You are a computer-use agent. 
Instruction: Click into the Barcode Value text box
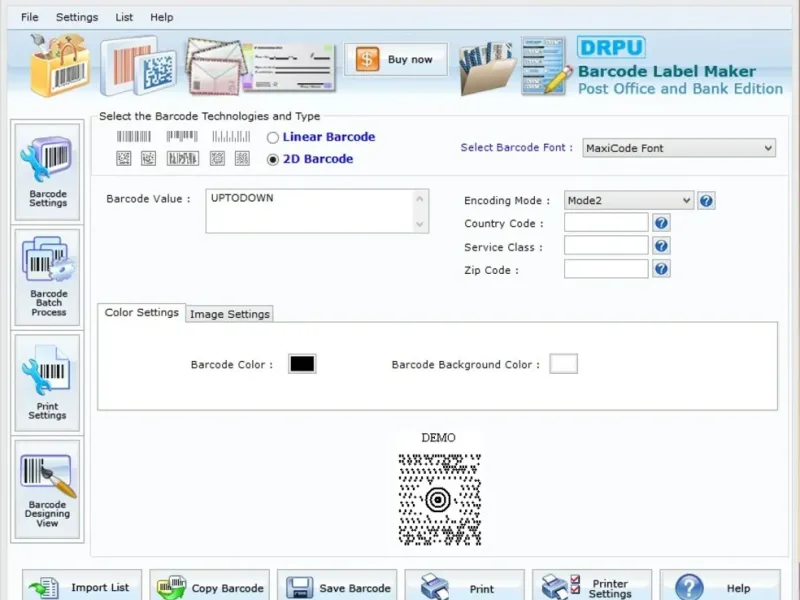(311, 211)
